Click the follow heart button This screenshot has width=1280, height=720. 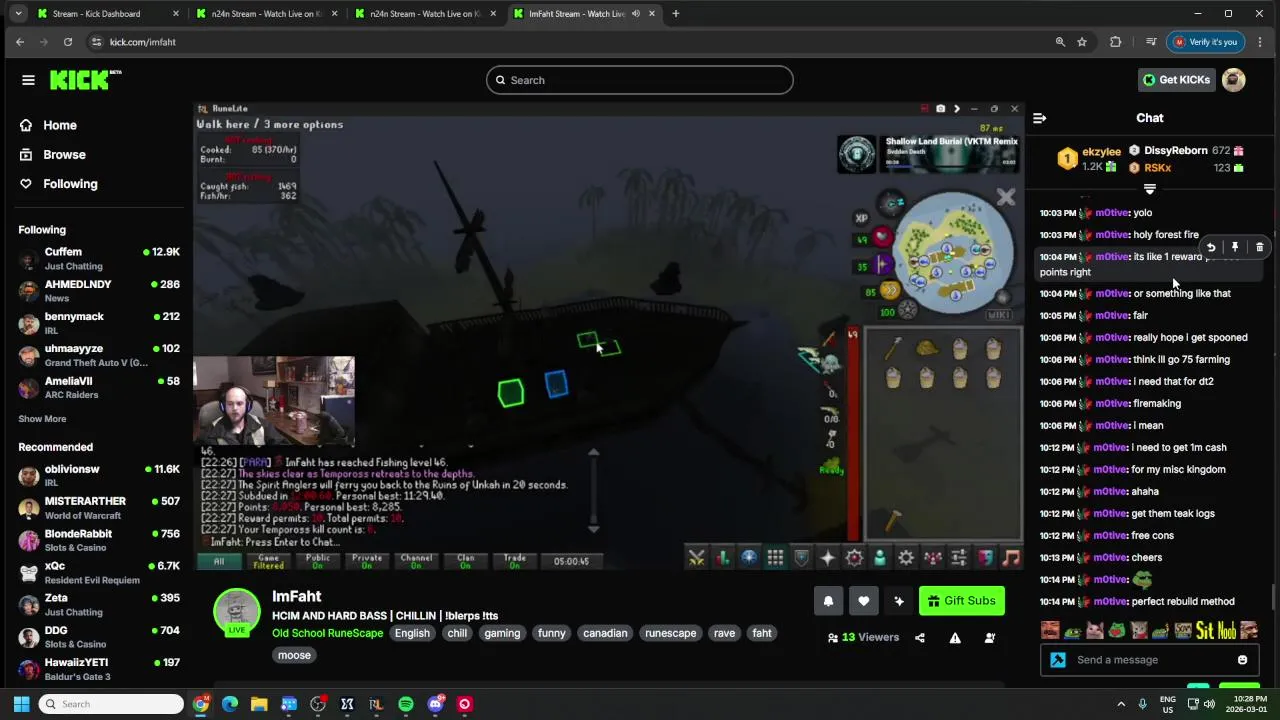click(x=863, y=601)
